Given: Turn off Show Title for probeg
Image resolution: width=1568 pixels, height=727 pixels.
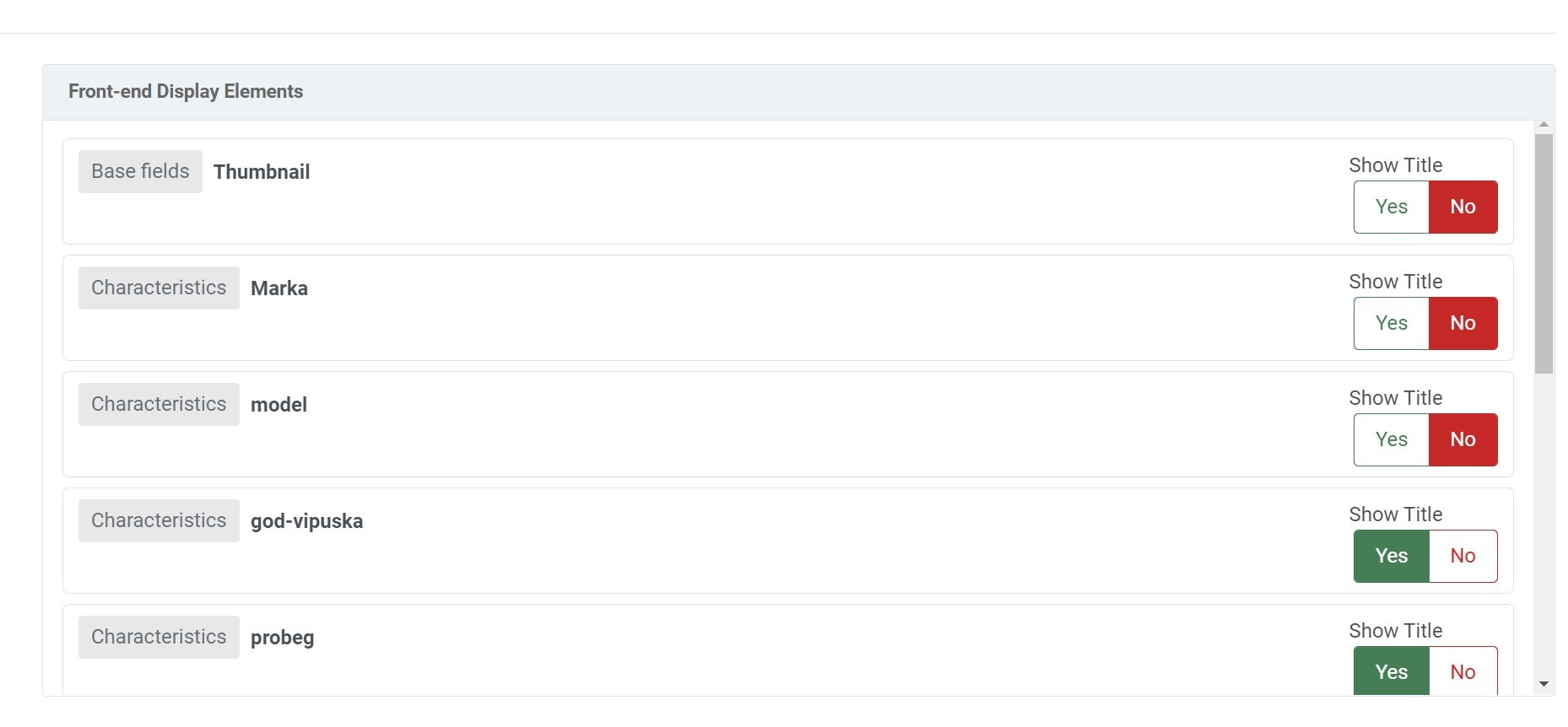Looking at the screenshot, I should (x=1463, y=671).
